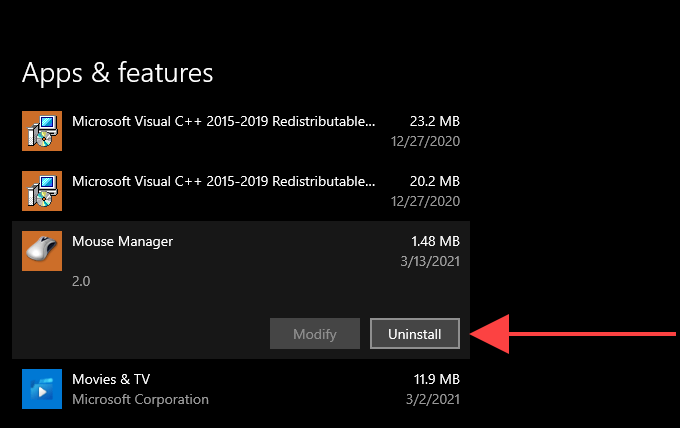The image size is (680, 428).
Task: Click the Movies & TV app icon
Action: click(42, 389)
